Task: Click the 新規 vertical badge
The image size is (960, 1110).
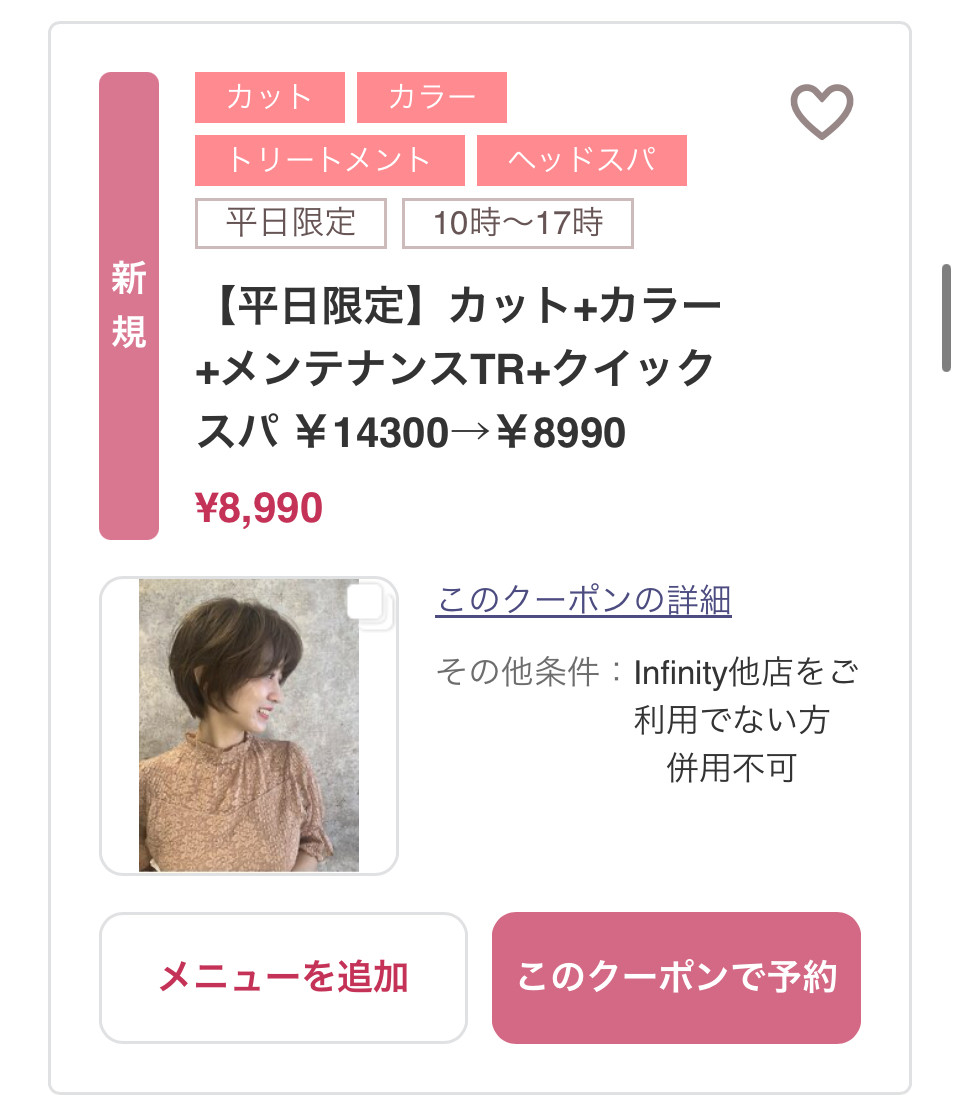Action: [129, 305]
